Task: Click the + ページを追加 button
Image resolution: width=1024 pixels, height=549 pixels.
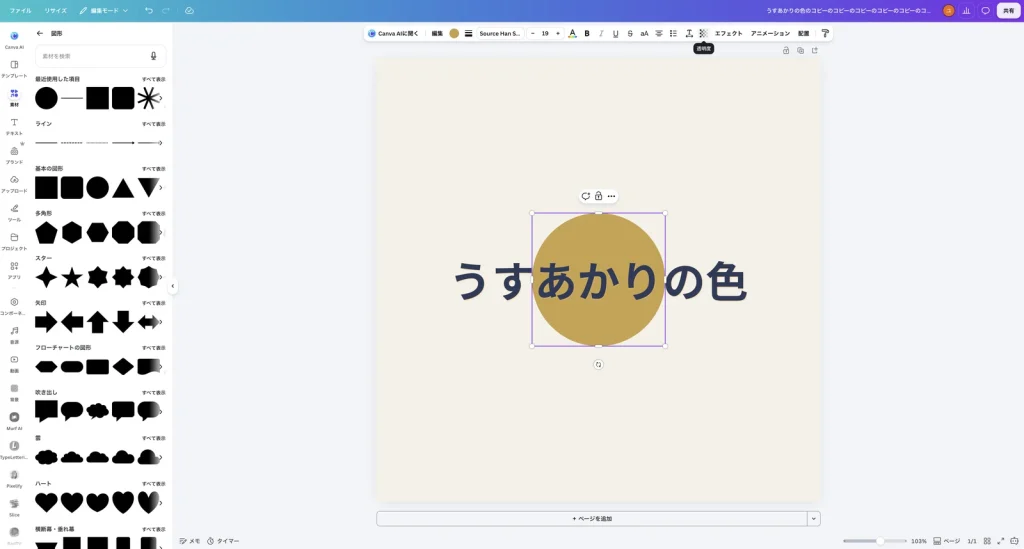Action: pos(592,518)
